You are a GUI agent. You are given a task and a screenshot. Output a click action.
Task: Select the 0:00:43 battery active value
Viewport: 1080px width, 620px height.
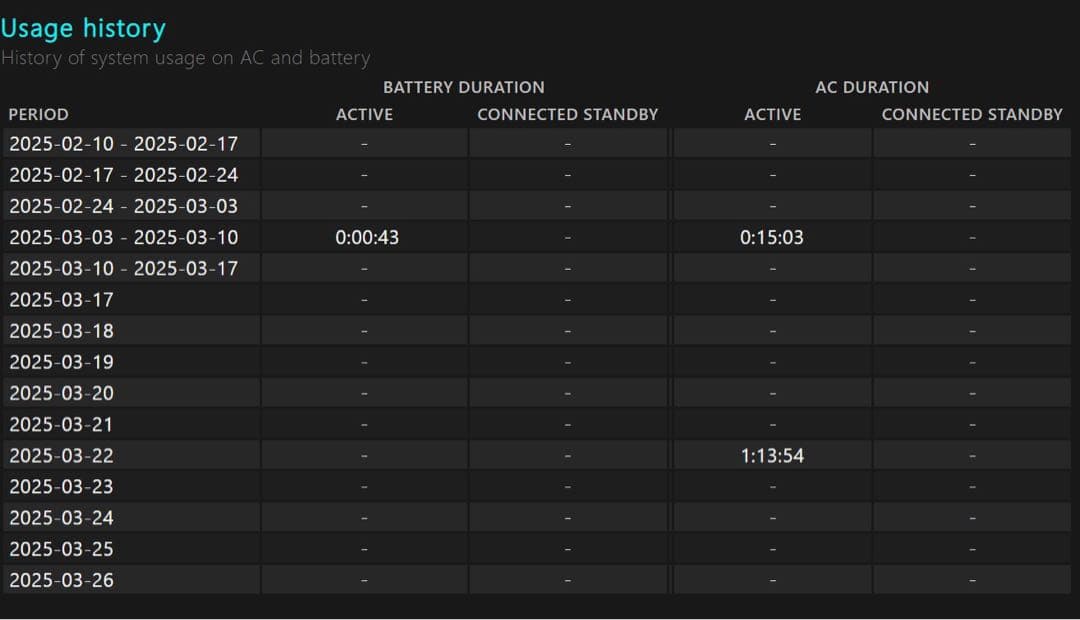click(x=367, y=237)
